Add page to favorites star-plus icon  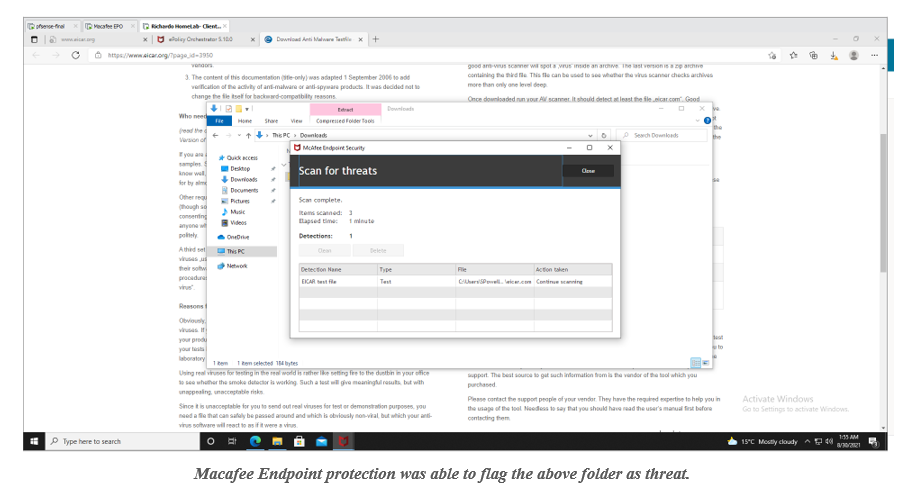pos(772,55)
